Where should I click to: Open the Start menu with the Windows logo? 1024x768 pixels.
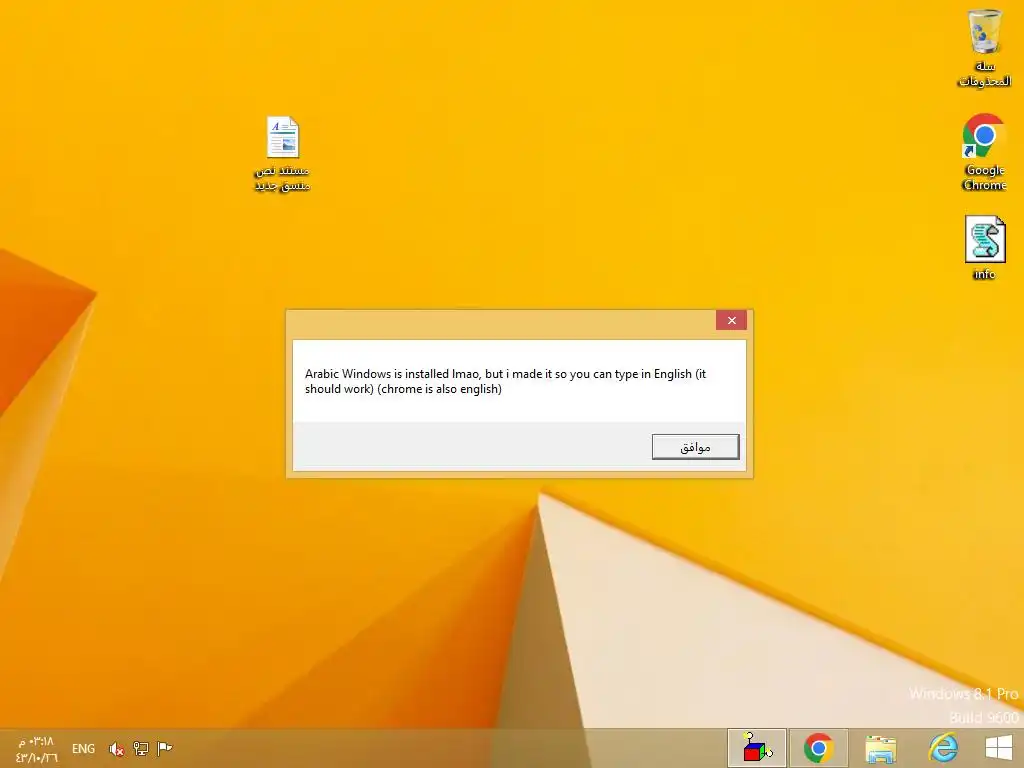(999, 748)
